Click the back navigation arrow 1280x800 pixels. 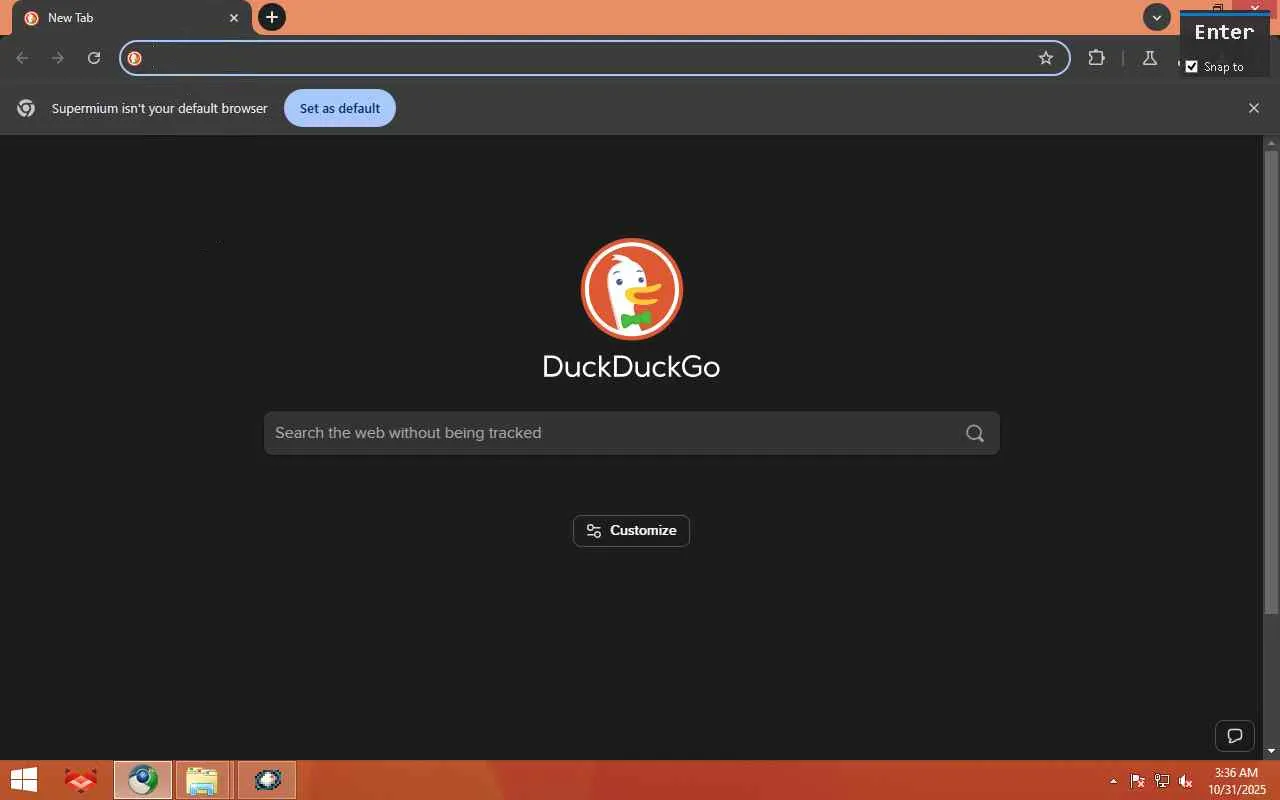coord(22,58)
